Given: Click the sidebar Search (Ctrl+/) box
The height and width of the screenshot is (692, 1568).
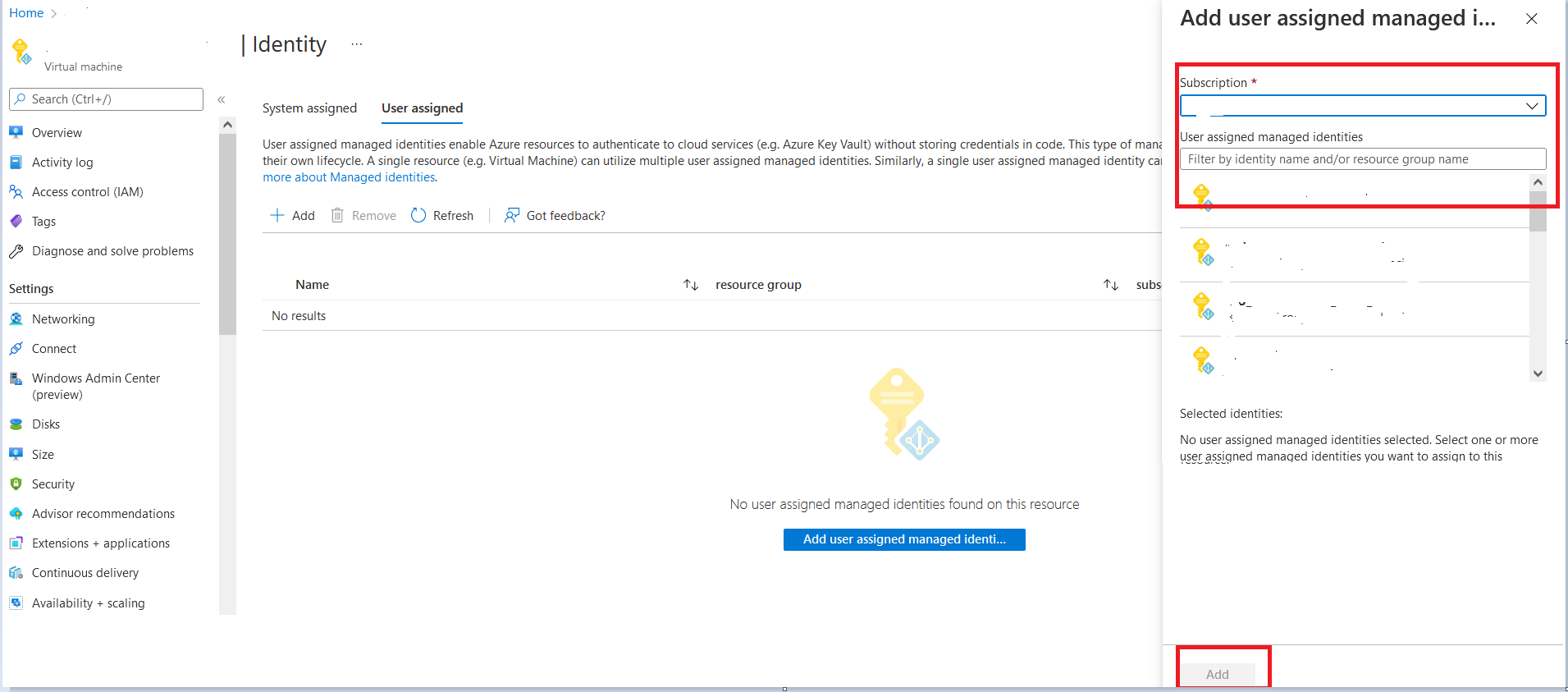Looking at the screenshot, I should coord(106,99).
